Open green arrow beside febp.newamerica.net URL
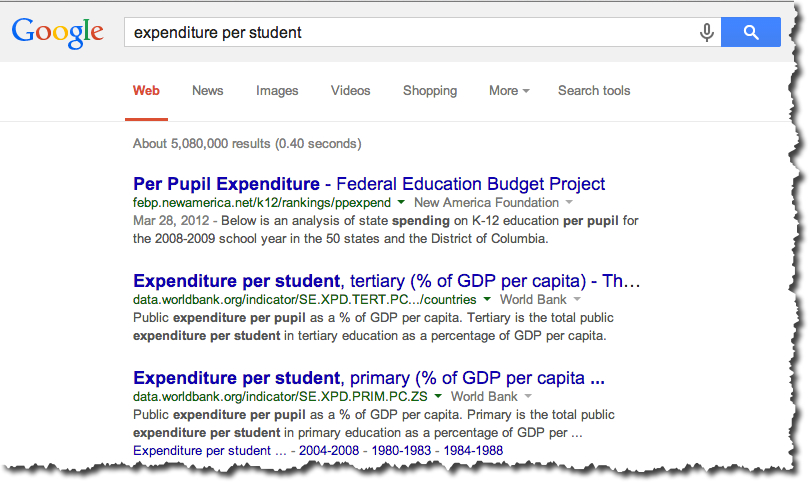This screenshot has width=810, height=482. 401,203
